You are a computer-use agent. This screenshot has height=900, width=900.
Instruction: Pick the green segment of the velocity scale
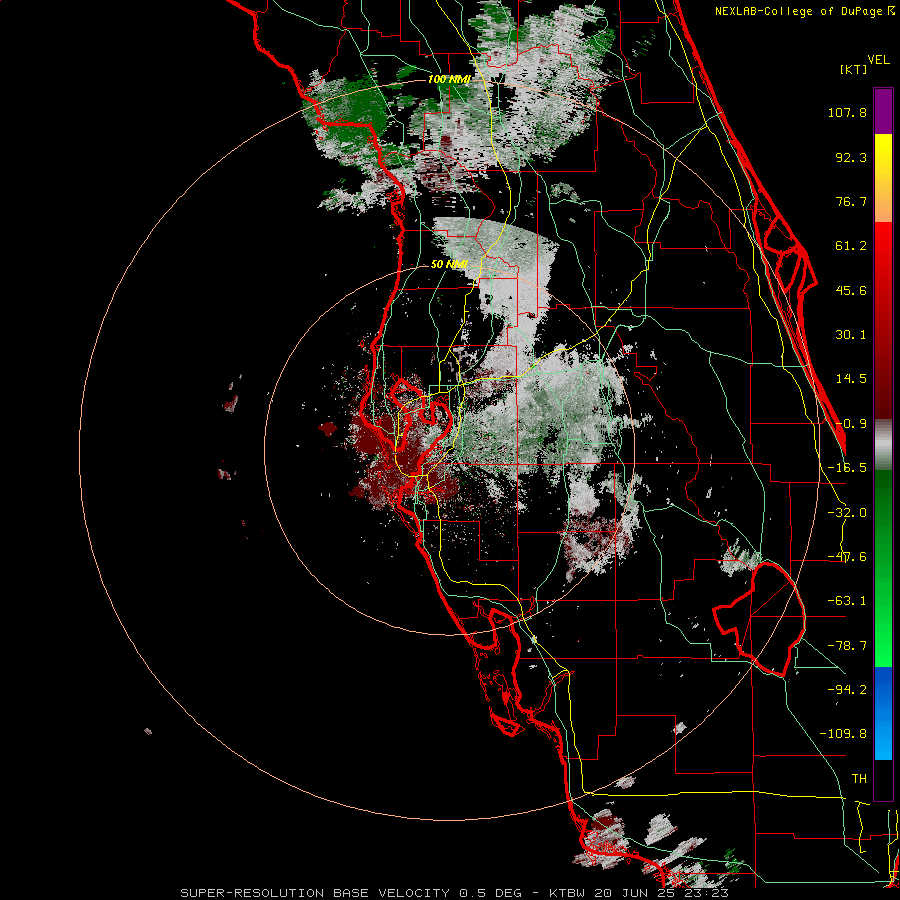883,568
